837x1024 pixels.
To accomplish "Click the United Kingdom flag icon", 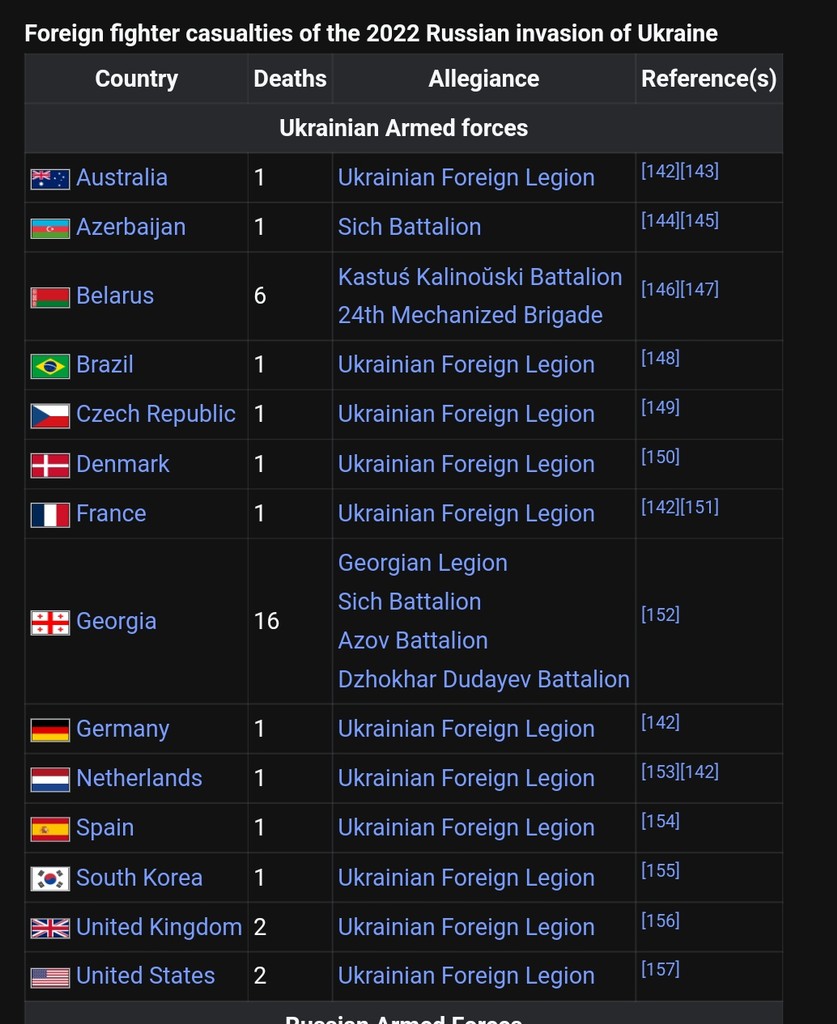I will pos(50,928).
